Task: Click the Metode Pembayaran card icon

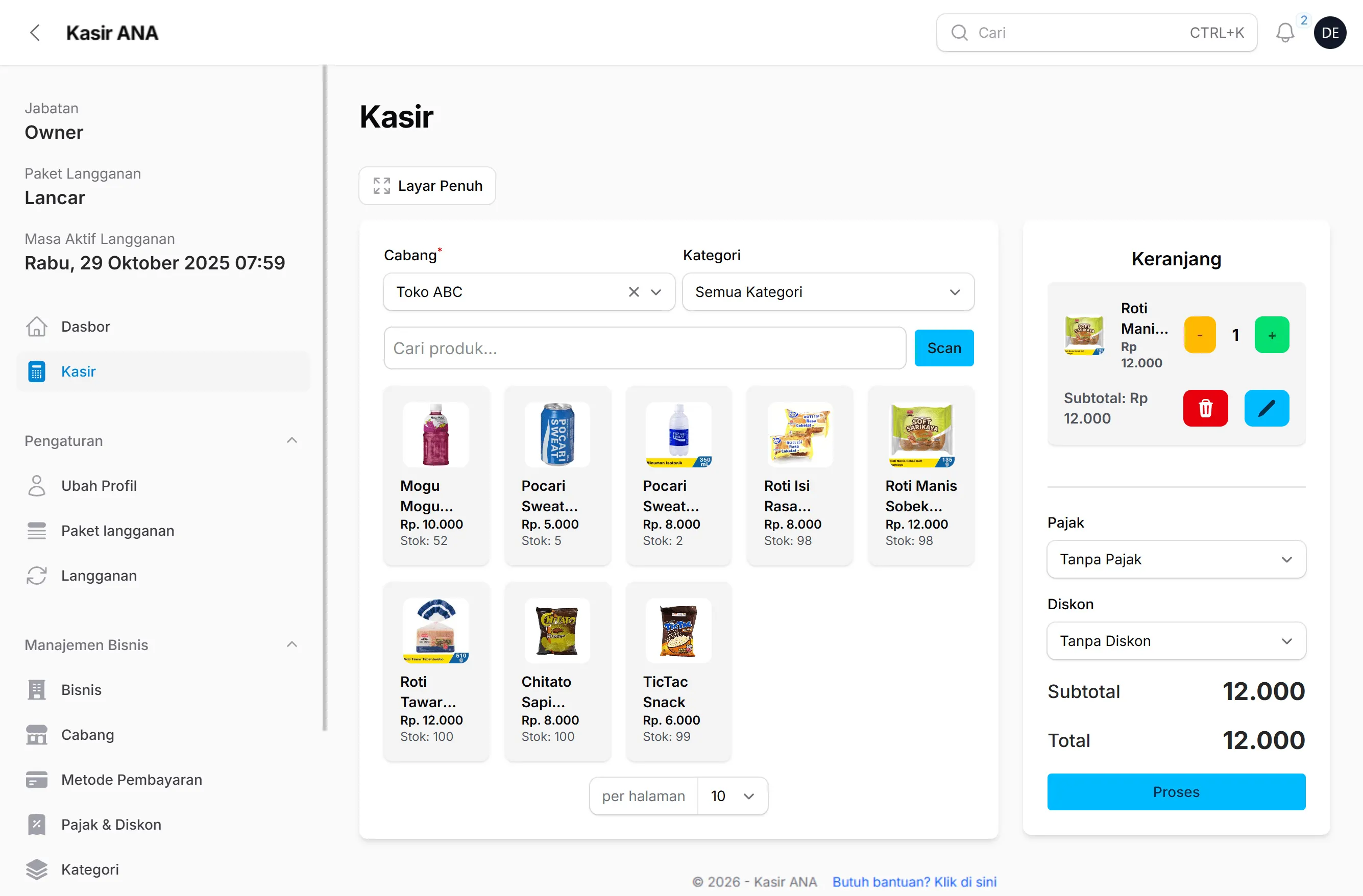Action: [37, 779]
